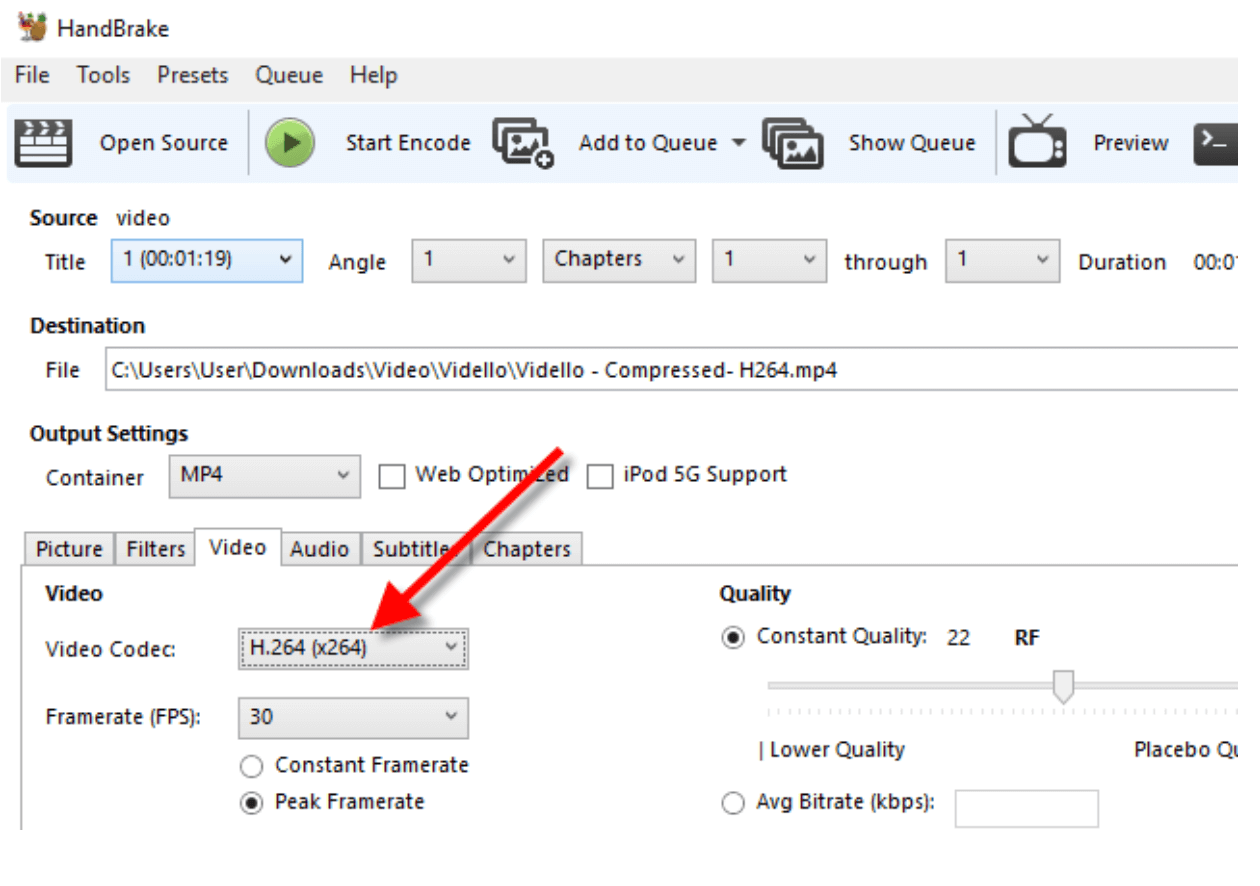The height and width of the screenshot is (886, 1260).
Task: Open the Framerate (FPS) 30 dropdown
Action: 353,717
